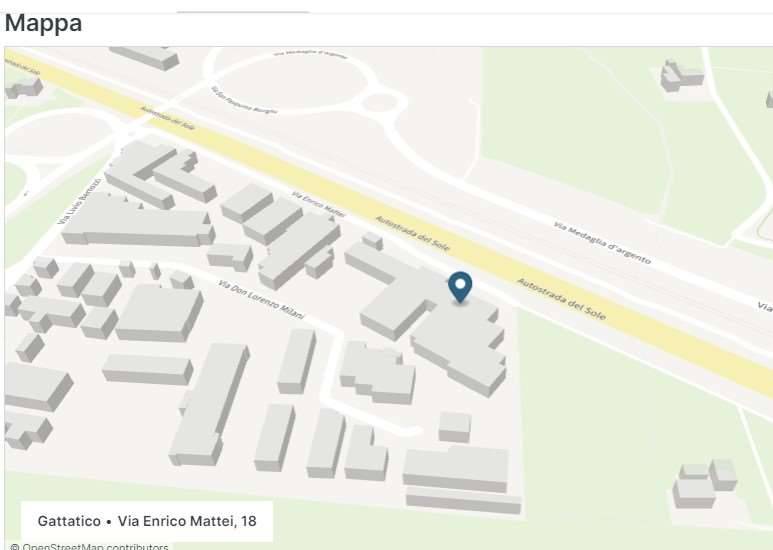773x550 pixels.
Task: Click the Via Enrico Mattei street label
Action: tap(318, 204)
